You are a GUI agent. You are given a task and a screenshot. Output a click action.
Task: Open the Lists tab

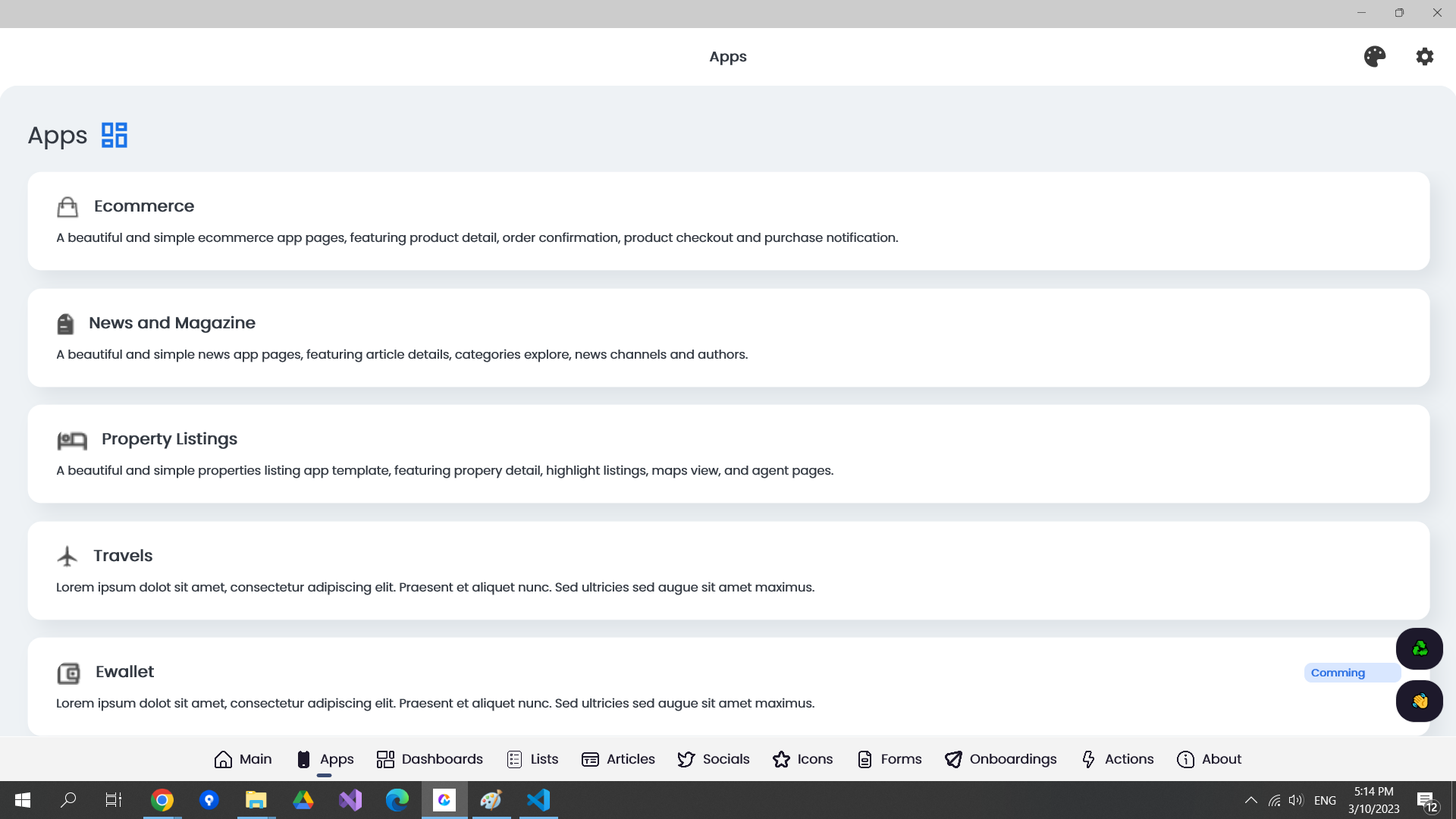tap(532, 759)
